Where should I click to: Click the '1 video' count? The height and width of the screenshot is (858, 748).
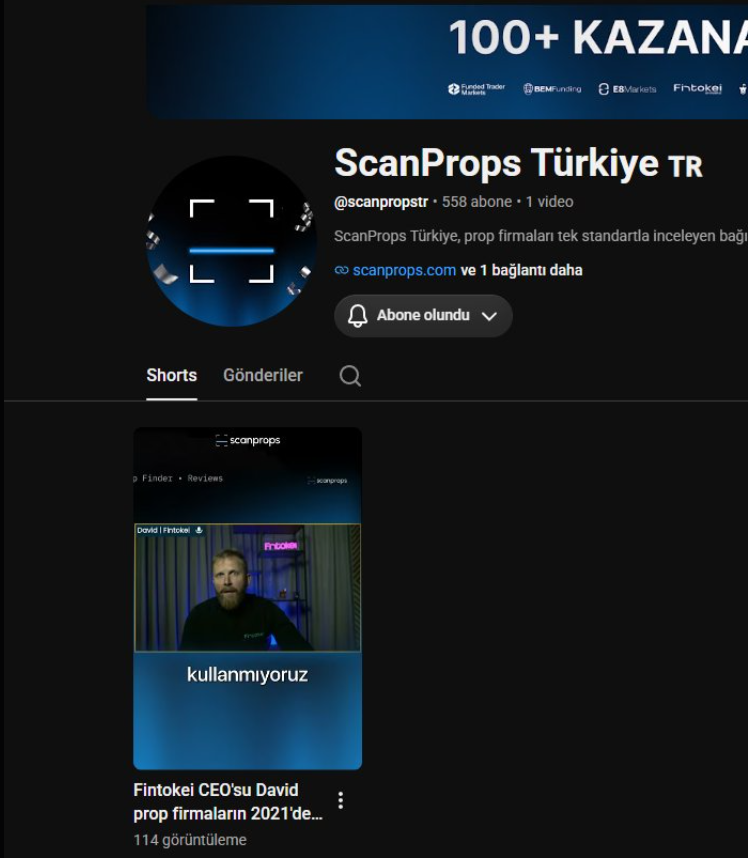[549, 202]
